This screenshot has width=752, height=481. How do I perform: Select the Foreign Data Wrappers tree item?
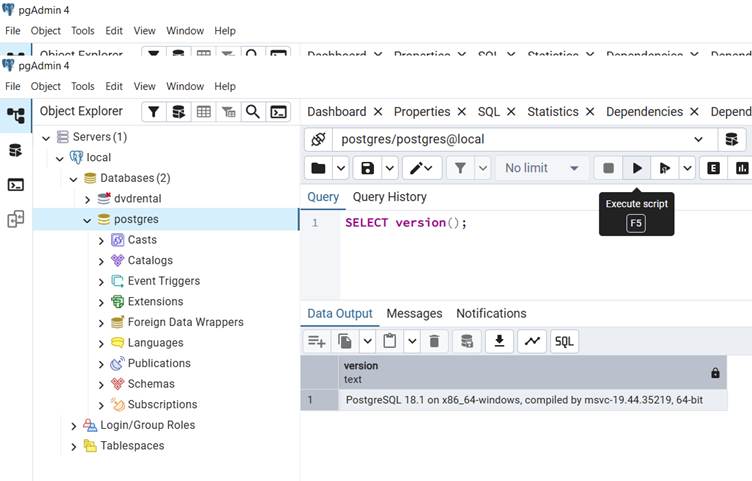186,322
